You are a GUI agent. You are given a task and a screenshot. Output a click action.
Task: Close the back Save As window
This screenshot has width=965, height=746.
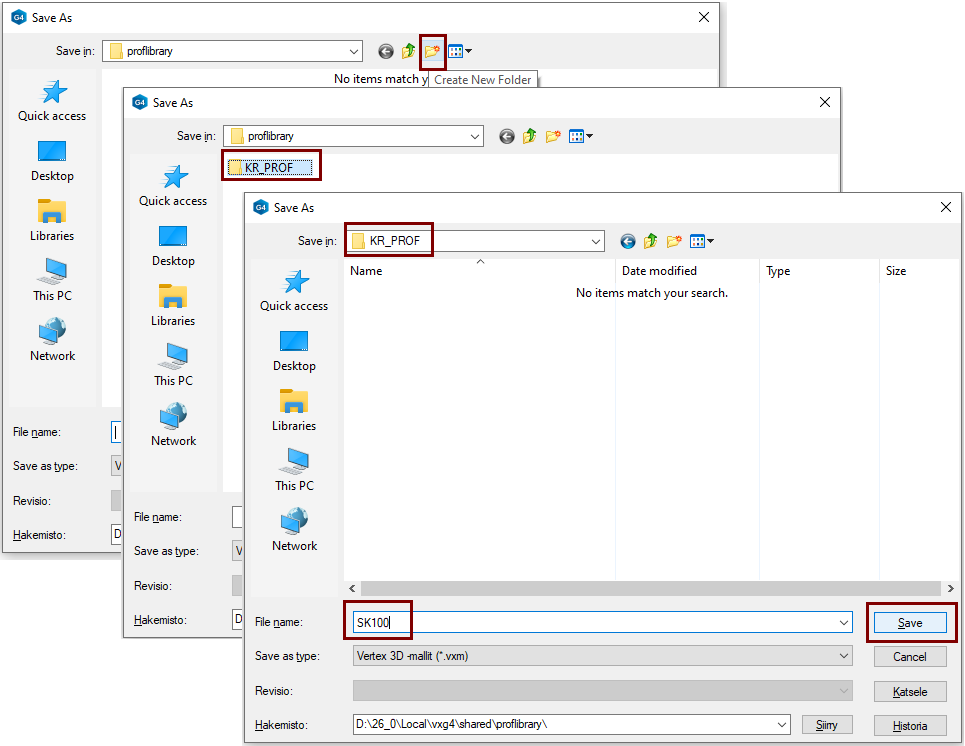(704, 17)
